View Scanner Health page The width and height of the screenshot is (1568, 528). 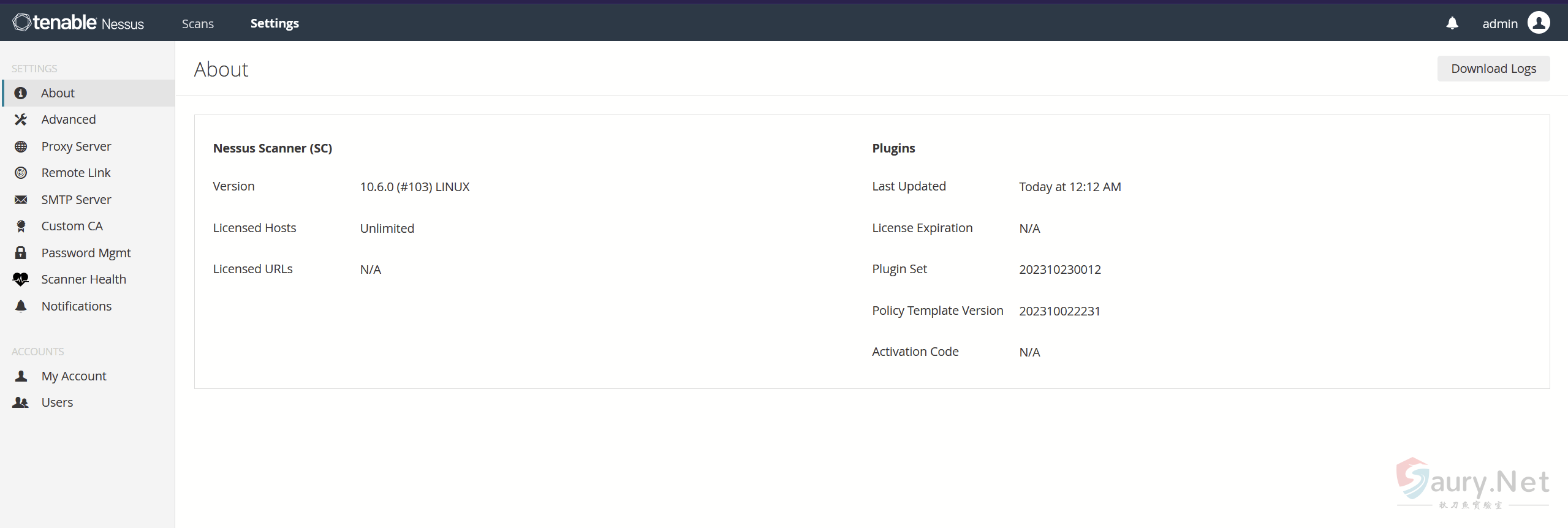88,279
